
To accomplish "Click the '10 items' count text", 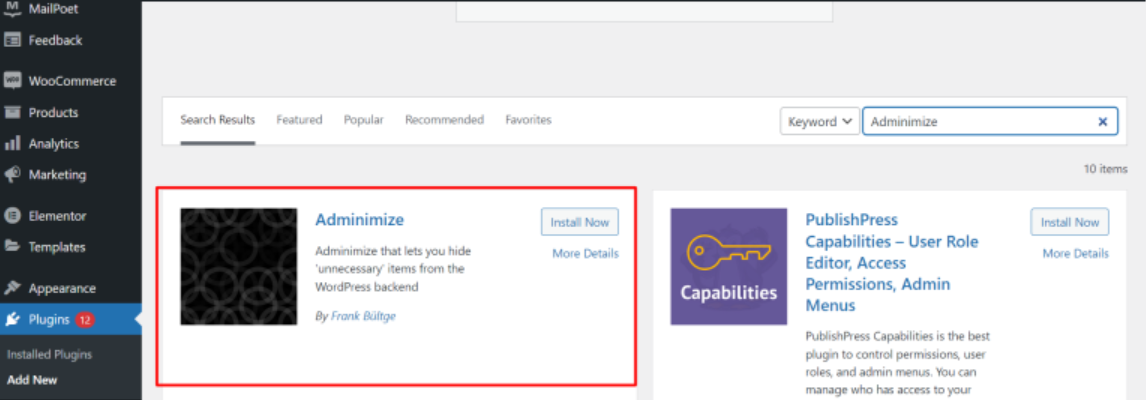I will point(1106,169).
